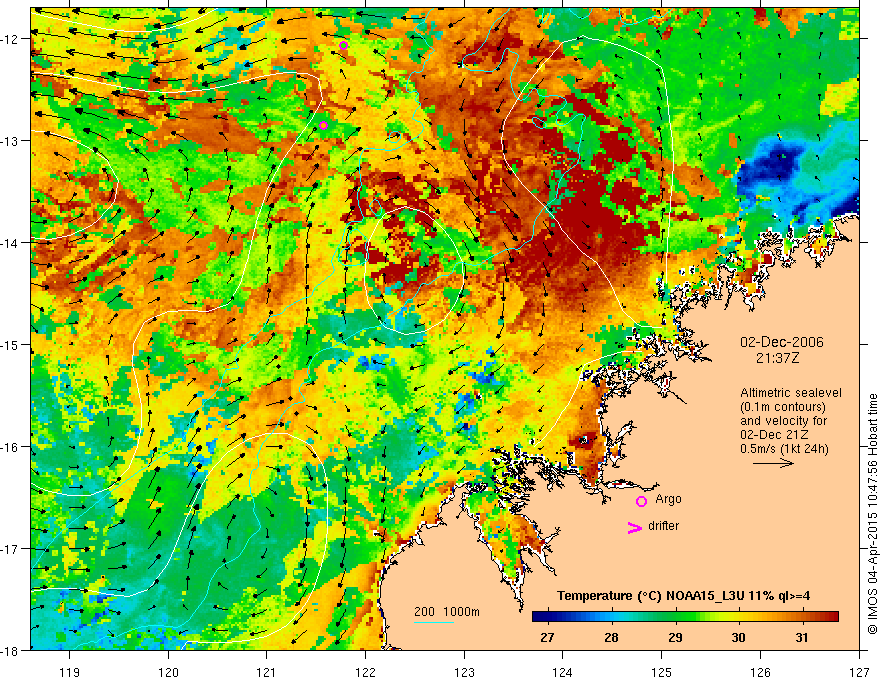
Task: Click the magenta drifter legend arrowhead
Action: pos(634,527)
